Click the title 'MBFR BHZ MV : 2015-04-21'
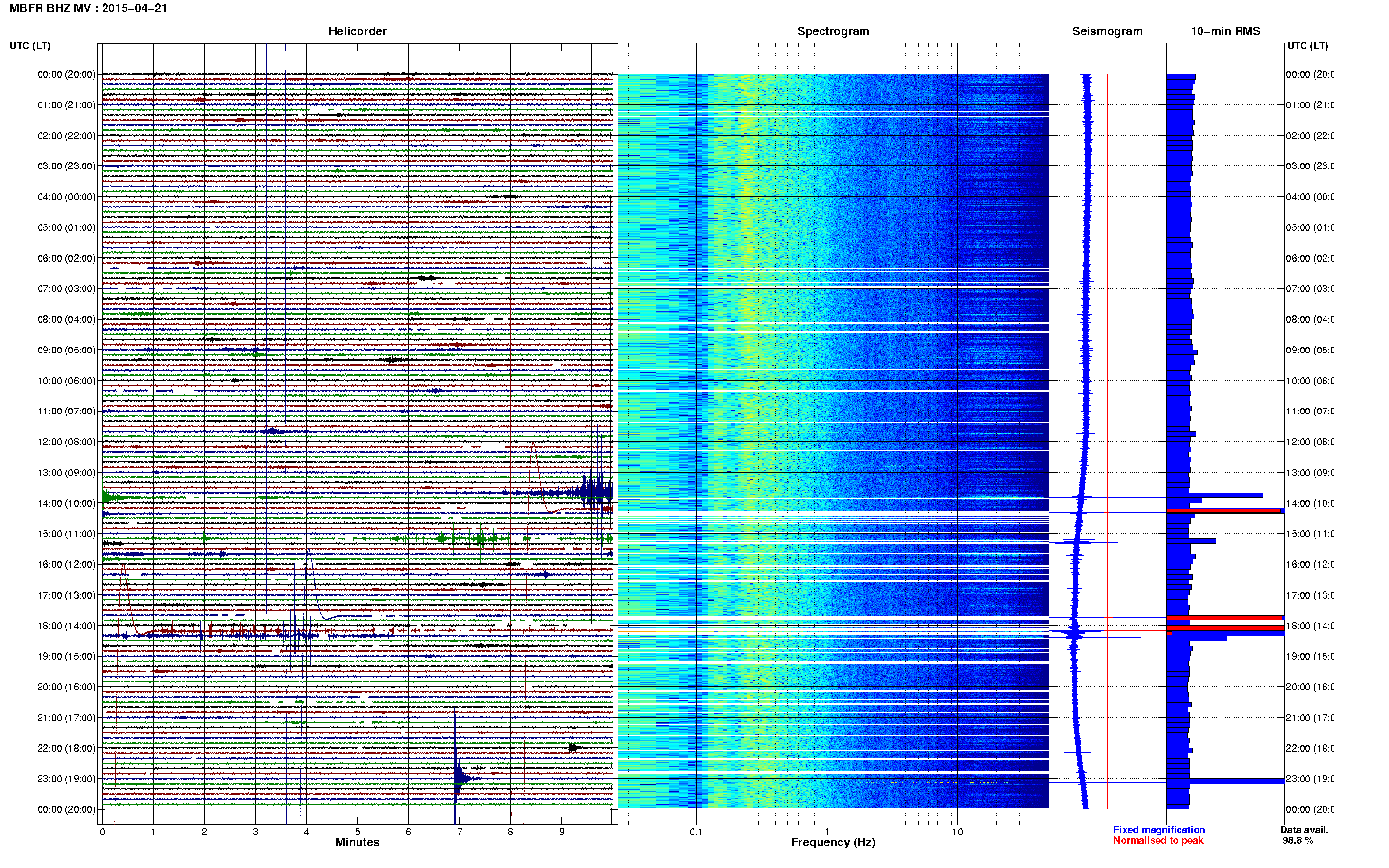This screenshot has height=868, width=1389. coord(88,8)
